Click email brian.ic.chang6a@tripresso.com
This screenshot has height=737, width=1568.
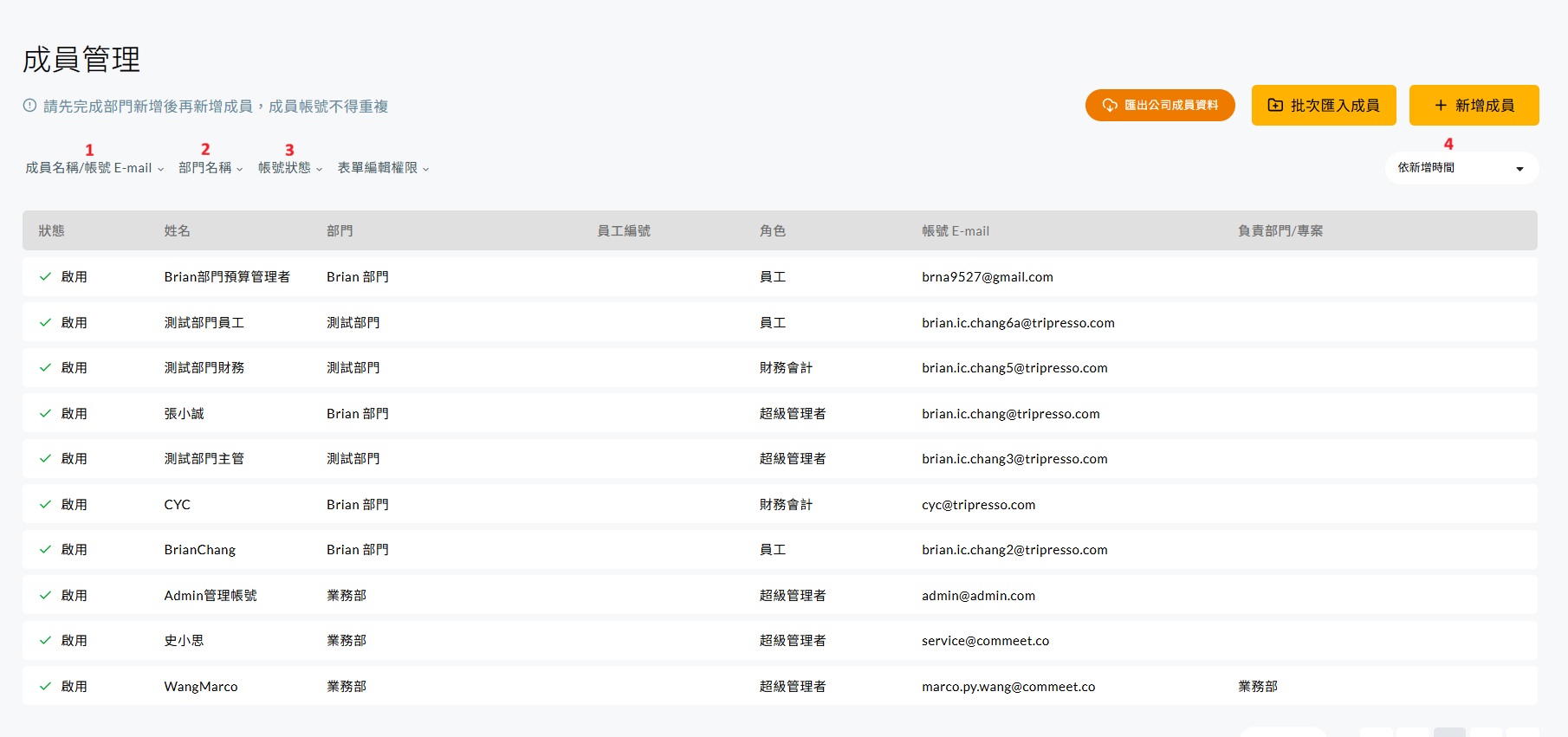1019,323
